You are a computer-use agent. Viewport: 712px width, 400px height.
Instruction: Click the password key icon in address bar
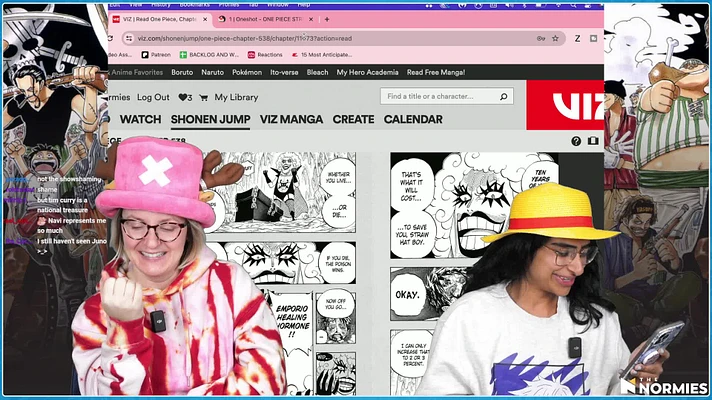point(540,39)
